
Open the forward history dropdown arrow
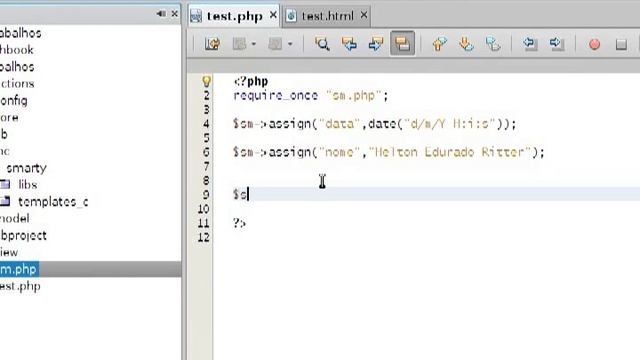(x=290, y=44)
